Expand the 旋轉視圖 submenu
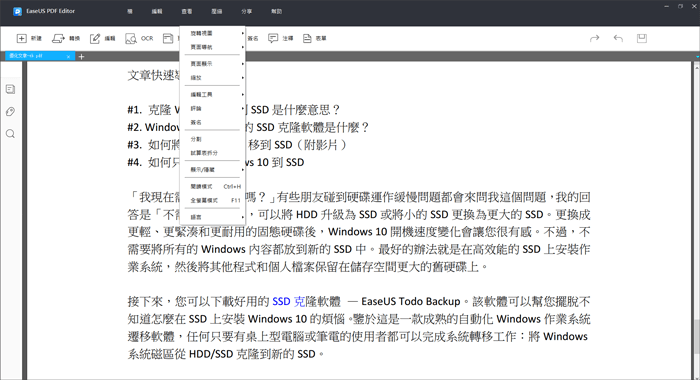 click(212, 33)
